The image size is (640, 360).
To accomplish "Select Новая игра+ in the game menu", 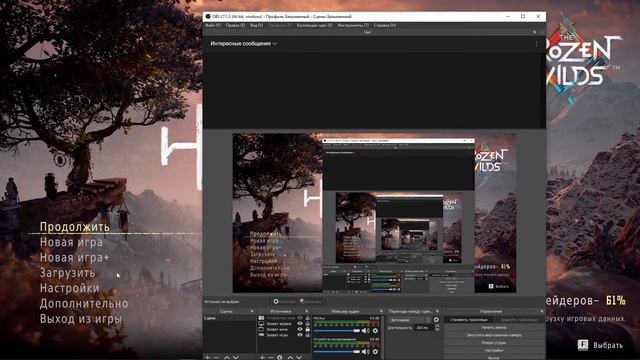I will pos(74,258).
